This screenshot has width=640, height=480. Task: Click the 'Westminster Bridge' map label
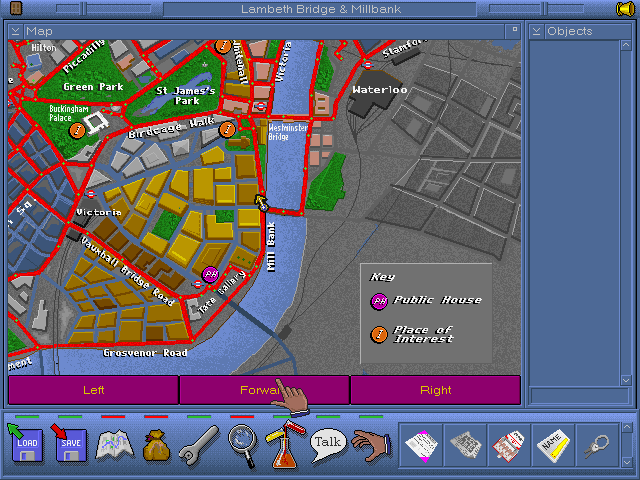(x=287, y=132)
